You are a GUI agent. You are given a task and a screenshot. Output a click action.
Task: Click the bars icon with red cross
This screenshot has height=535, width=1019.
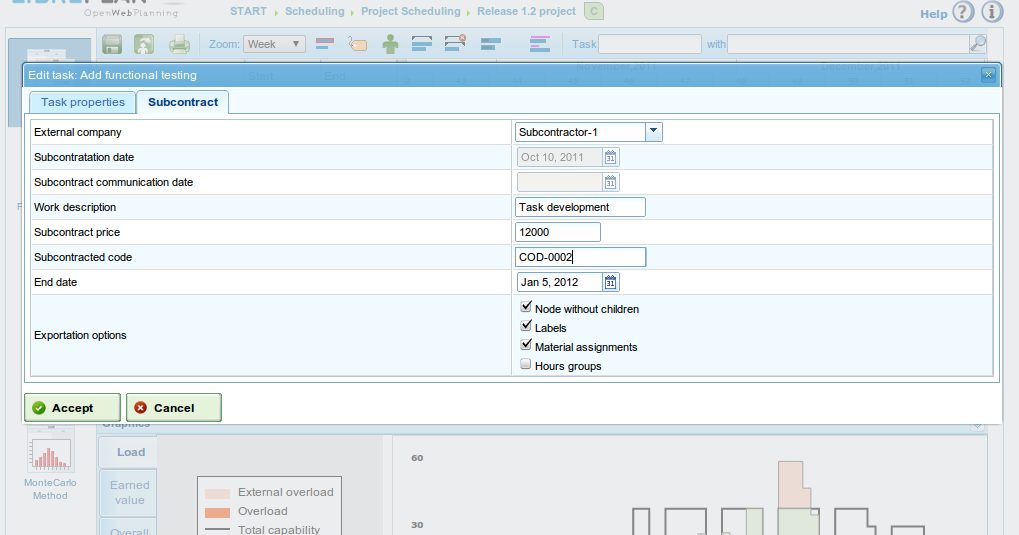455,43
